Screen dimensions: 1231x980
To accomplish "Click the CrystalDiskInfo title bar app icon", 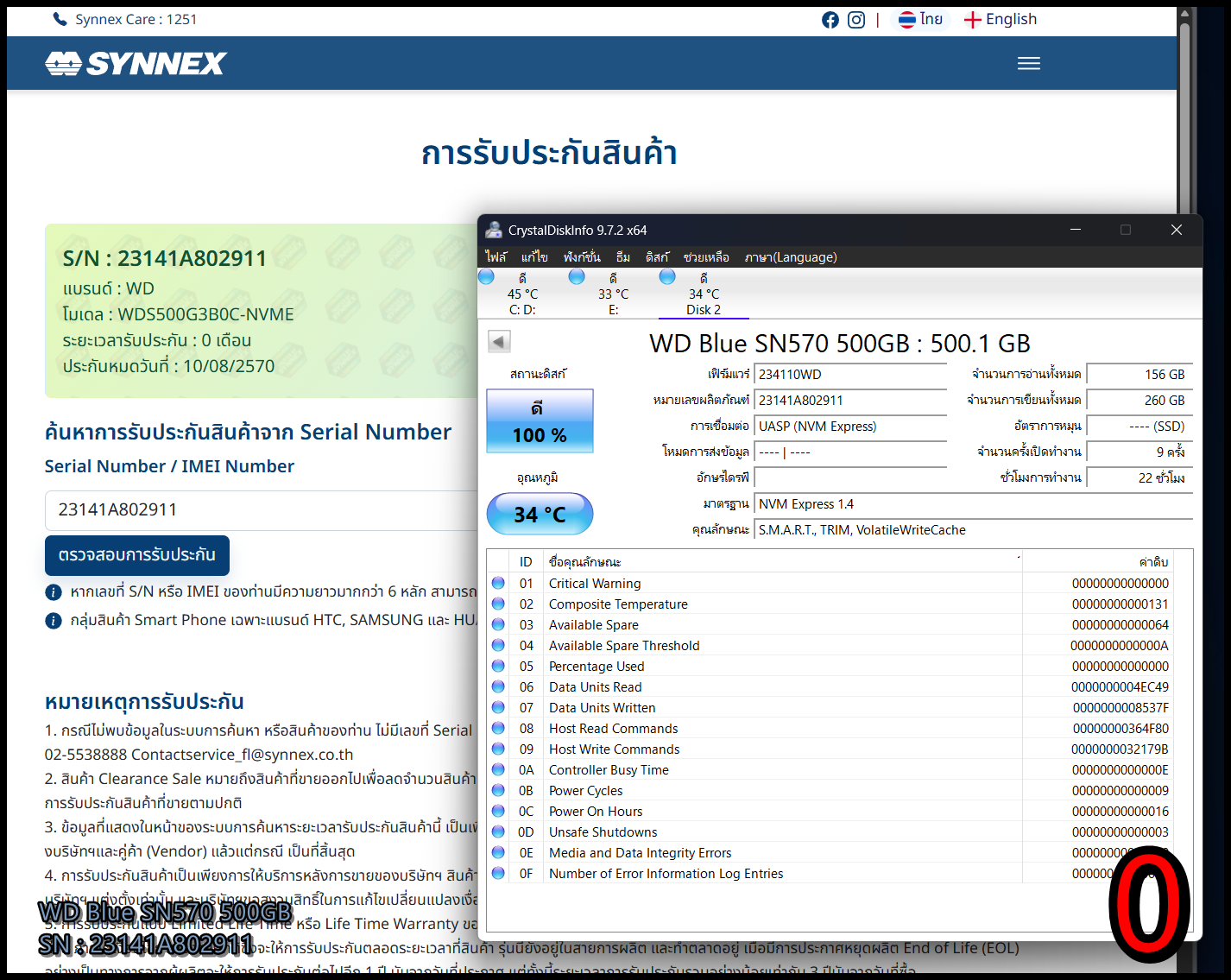I will (x=494, y=230).
